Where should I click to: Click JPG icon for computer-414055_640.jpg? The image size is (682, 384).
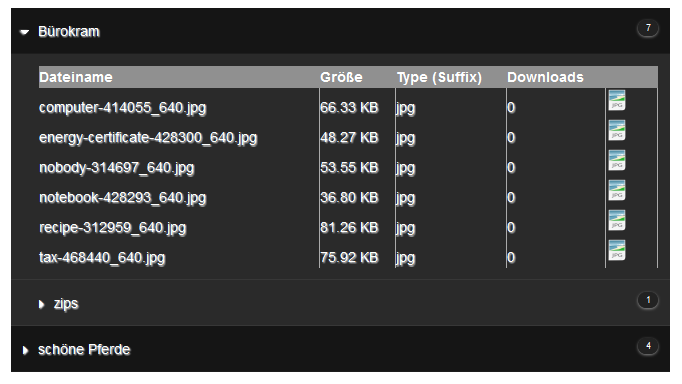click(617, 100)
